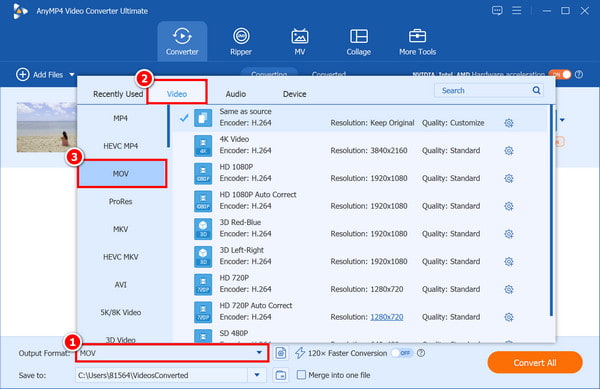Click the feedback chat icon in title bar
The image size is (600, 389).
point(497,10)
